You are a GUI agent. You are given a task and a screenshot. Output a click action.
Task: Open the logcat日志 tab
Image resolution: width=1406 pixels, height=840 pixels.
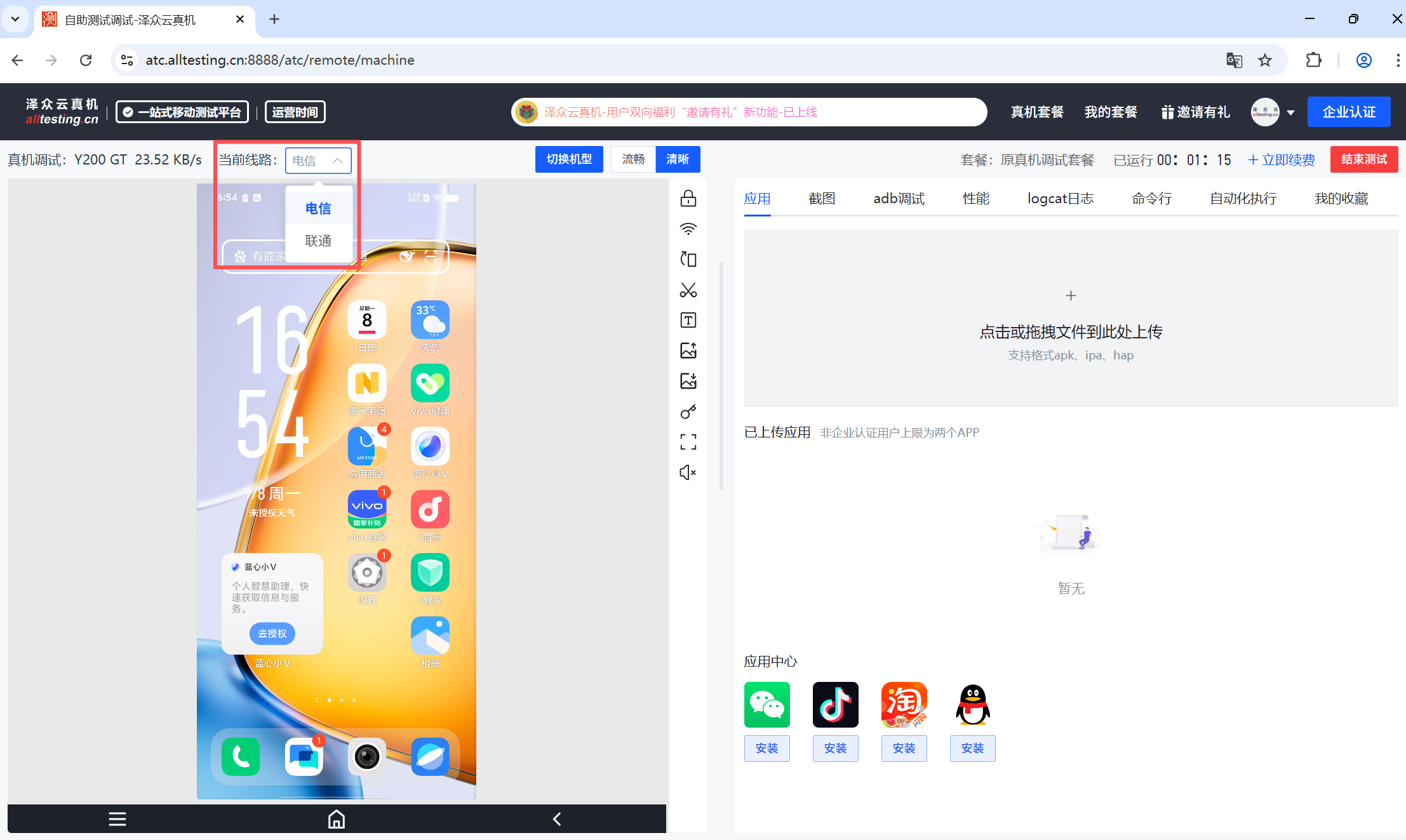pyautogui.click(x=1060, y=199)
